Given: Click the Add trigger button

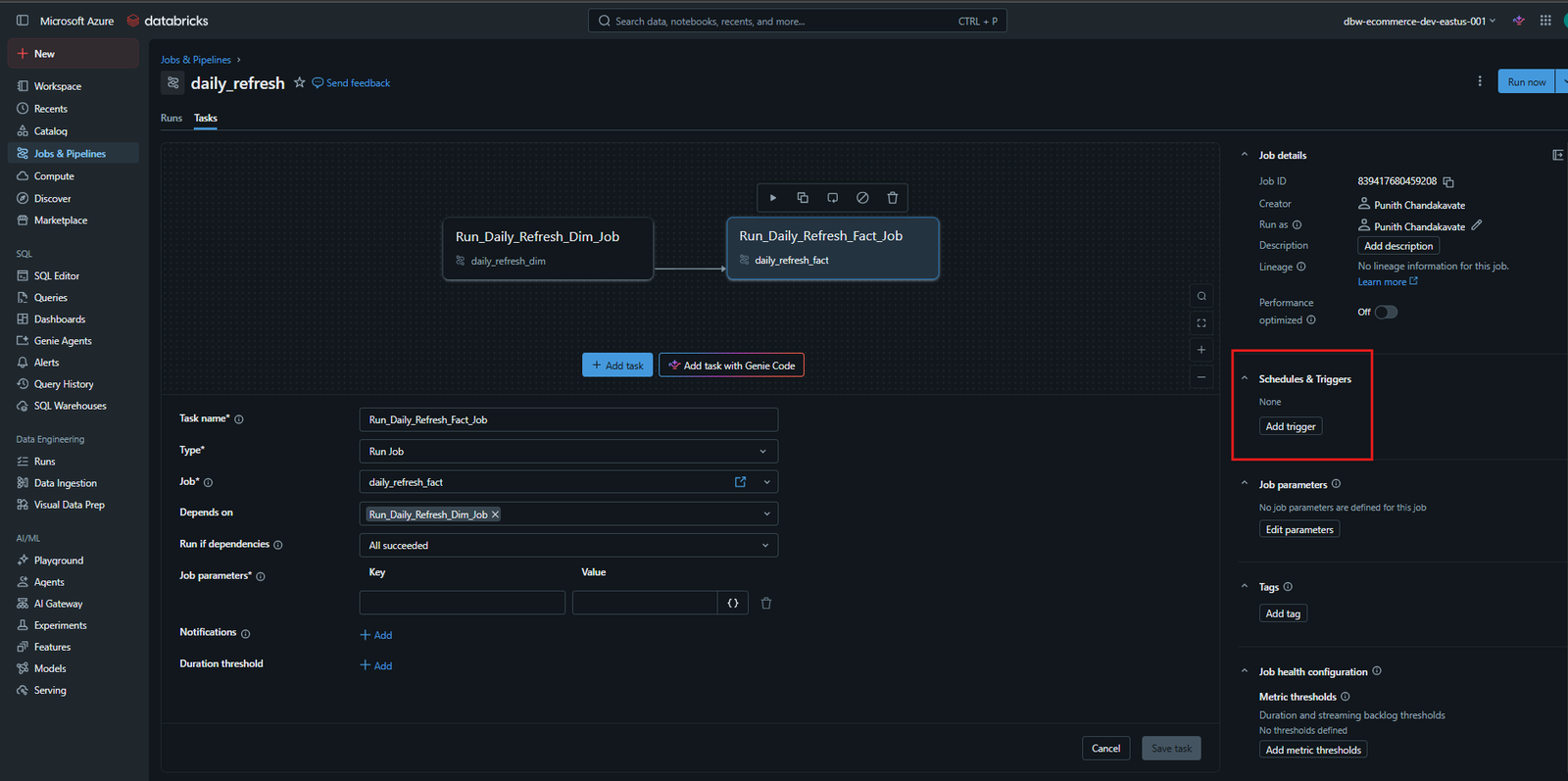Looking at the screenshot, I should click(x=1291, y=426).
